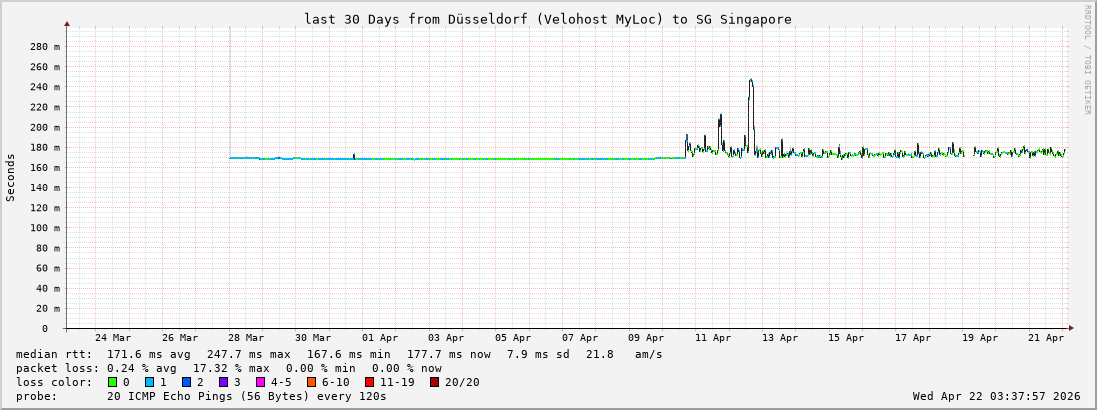Click the 'median rtt' statistics line
The width and height of the screenshot is (1097, 410).
339,354
